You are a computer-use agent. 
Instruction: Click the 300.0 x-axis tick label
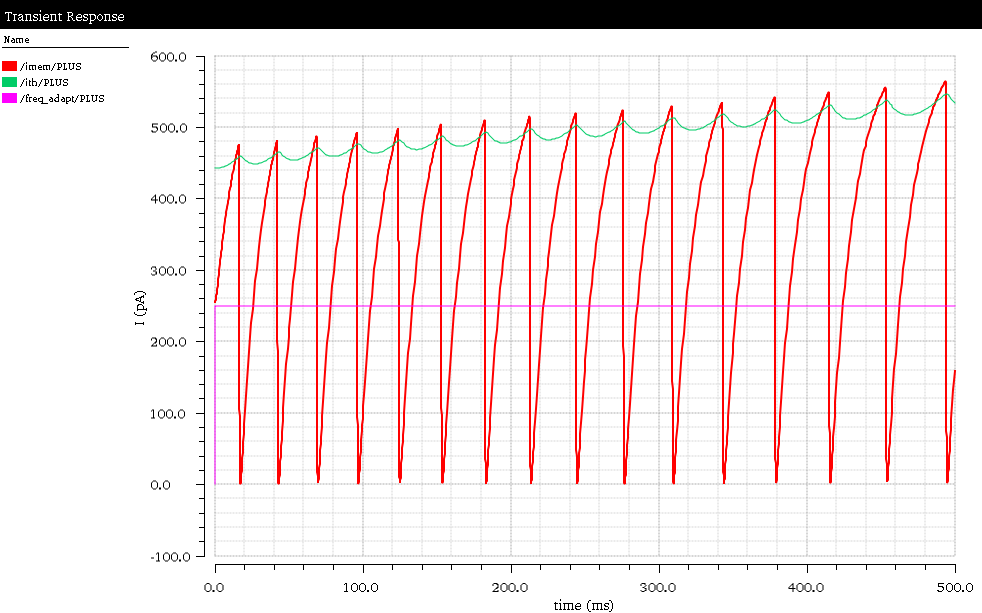(658, 588)
